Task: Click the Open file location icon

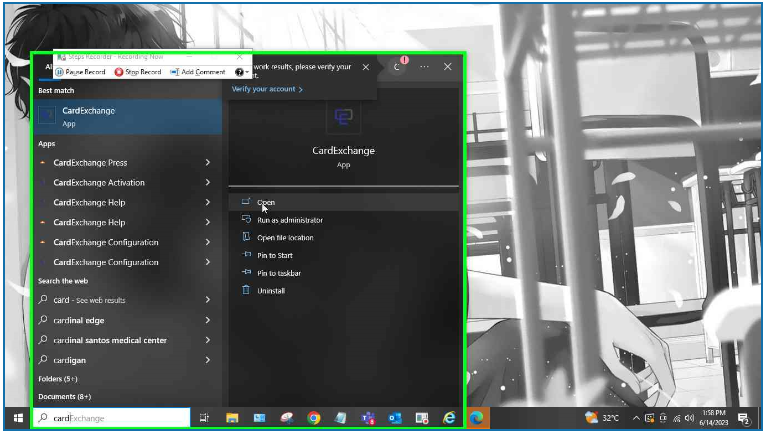Action: [x=246, y=237]
